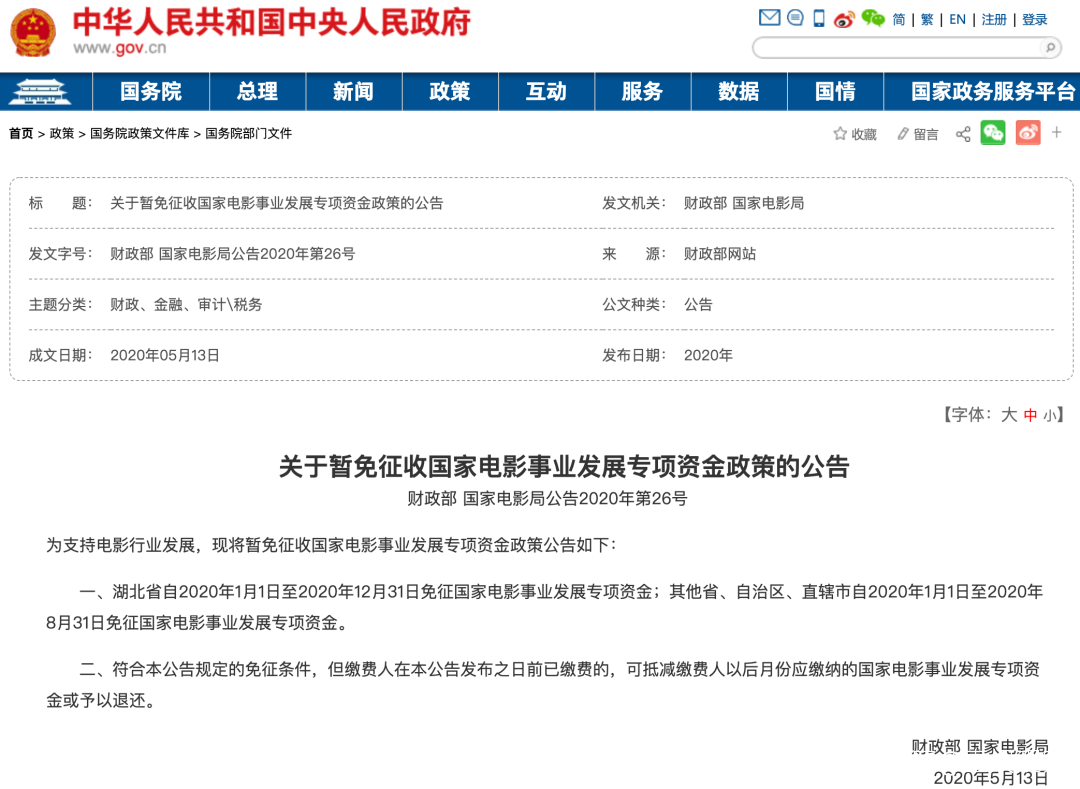Click the 登录 login link
This screenshot has width=1080, height=789.
1035,20
